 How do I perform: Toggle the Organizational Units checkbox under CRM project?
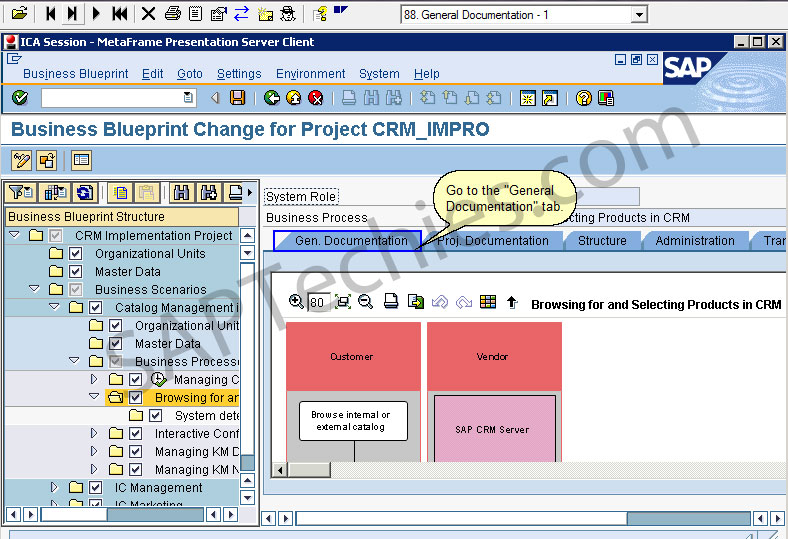click(75, 254)
